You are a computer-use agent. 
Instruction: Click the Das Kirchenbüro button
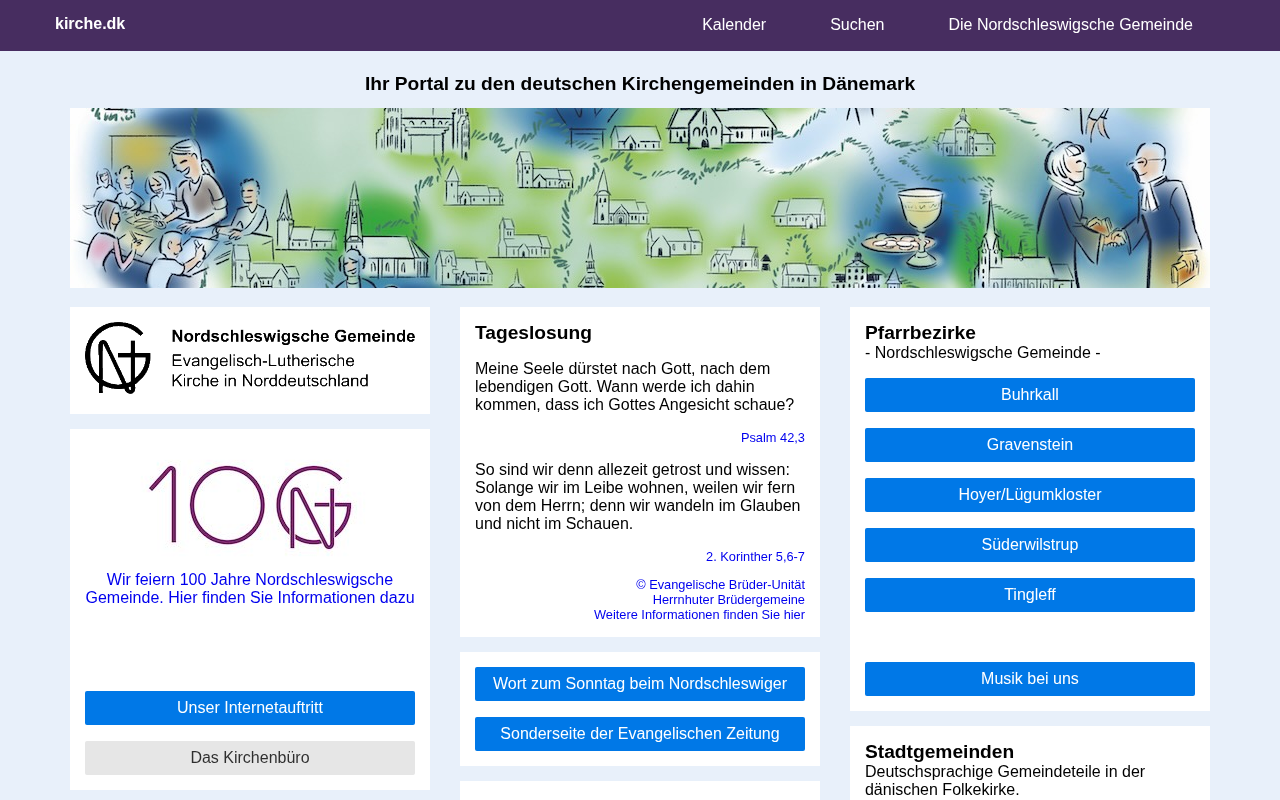tap(250, 758)
